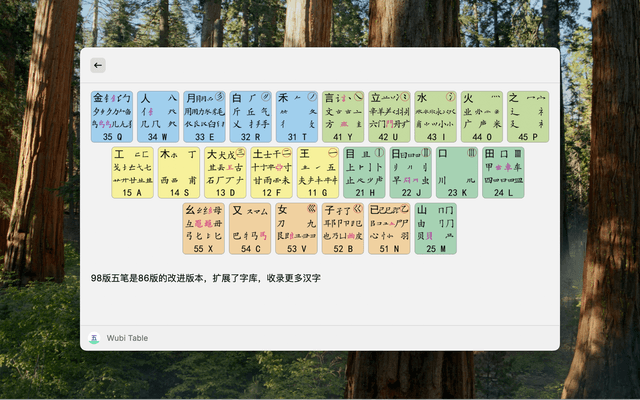The width and height of the screenshot is (640, 400).
Task: Click the 王 key labeled 11 G
Action: point(318,172)
